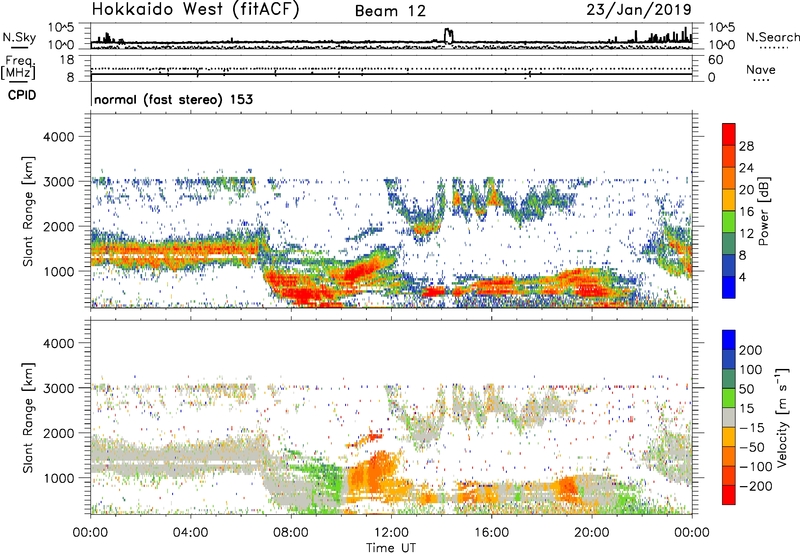Screen dimensions: 800x554
Task: Click the 'Power [dB]' colorbar title
Action: pyautogui.click(x=764, y=212)
